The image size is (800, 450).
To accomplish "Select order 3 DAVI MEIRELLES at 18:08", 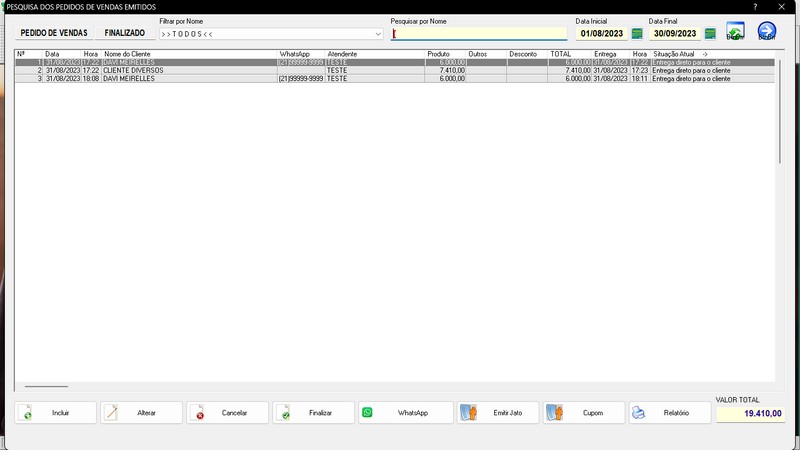I will [x=394, y=79].
